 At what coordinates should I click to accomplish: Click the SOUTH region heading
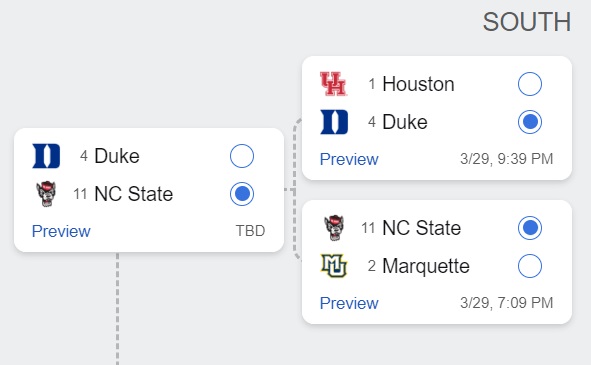pyautogui.click(x=527, y=22)
